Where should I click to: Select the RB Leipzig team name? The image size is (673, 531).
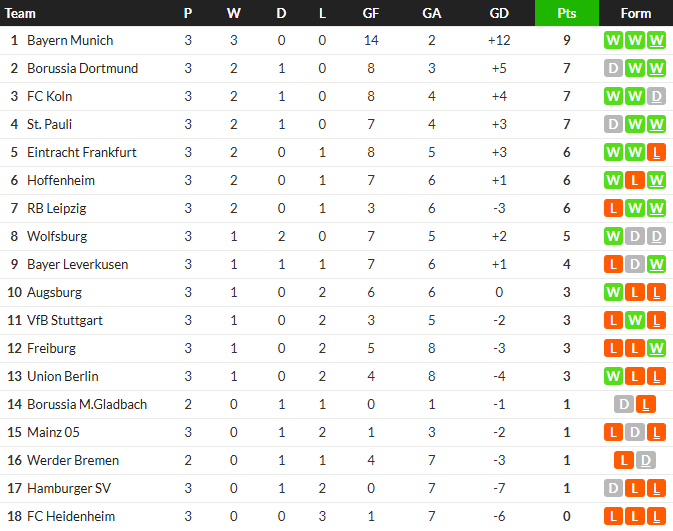(57, 209)
